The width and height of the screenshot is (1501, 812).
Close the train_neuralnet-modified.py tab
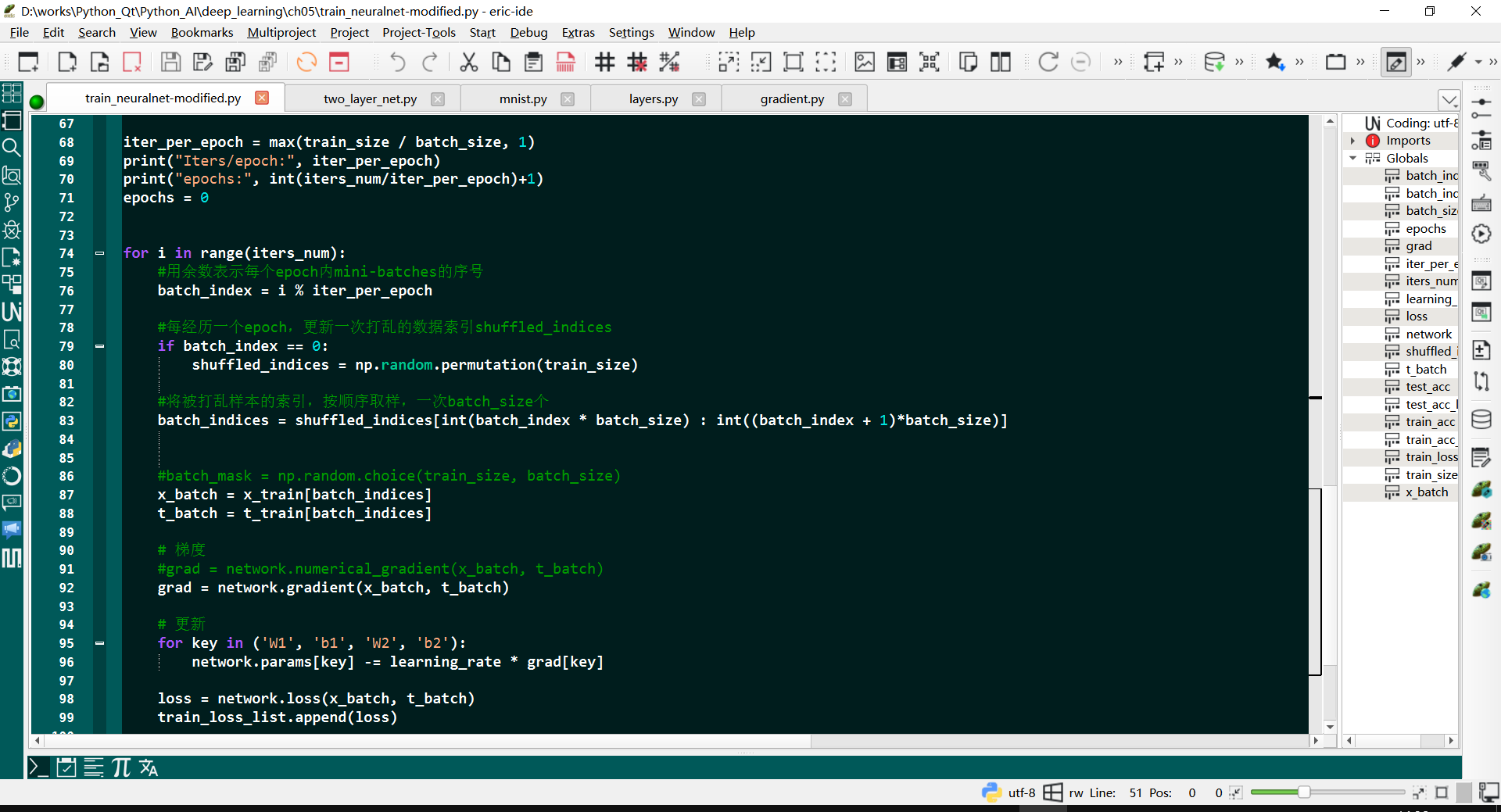click(262, 98)
